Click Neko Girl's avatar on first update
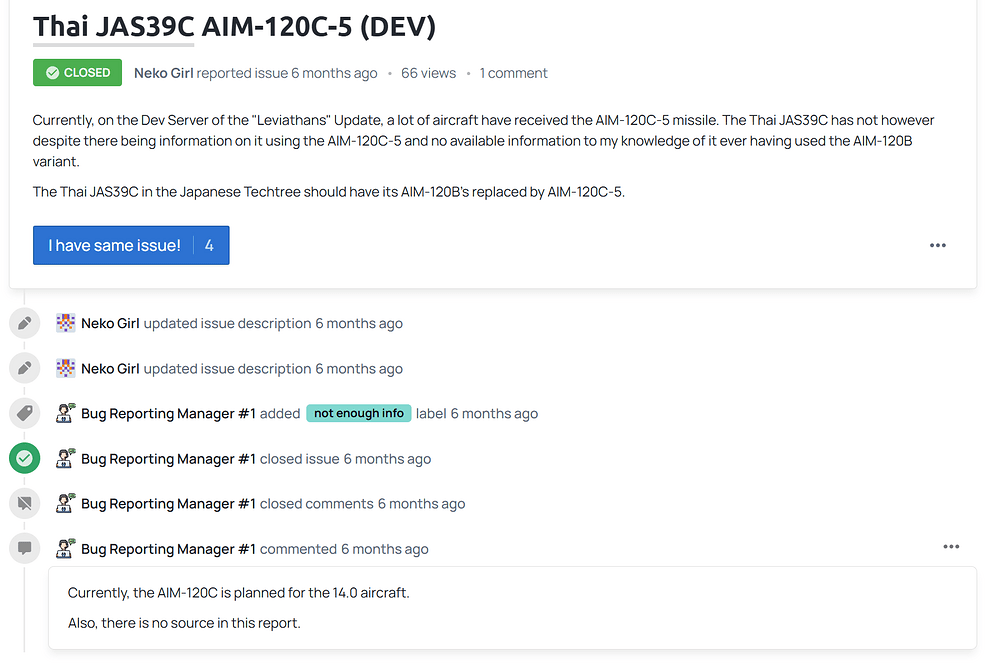This screenshot has height=663, width=999. point(66,323)
